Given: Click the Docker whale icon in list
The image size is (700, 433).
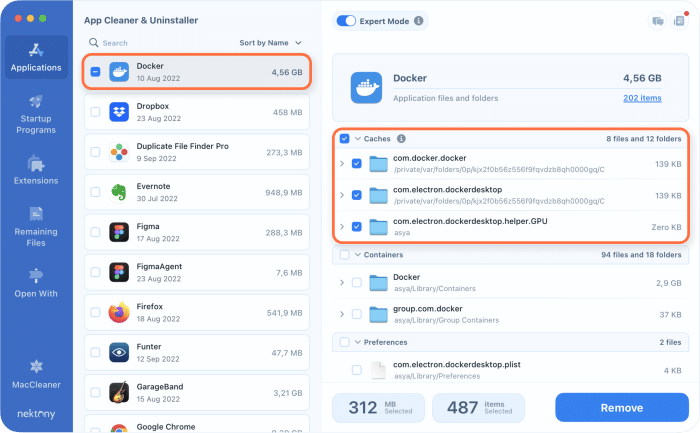Looking at the screenshot, I should pos(119,72).
